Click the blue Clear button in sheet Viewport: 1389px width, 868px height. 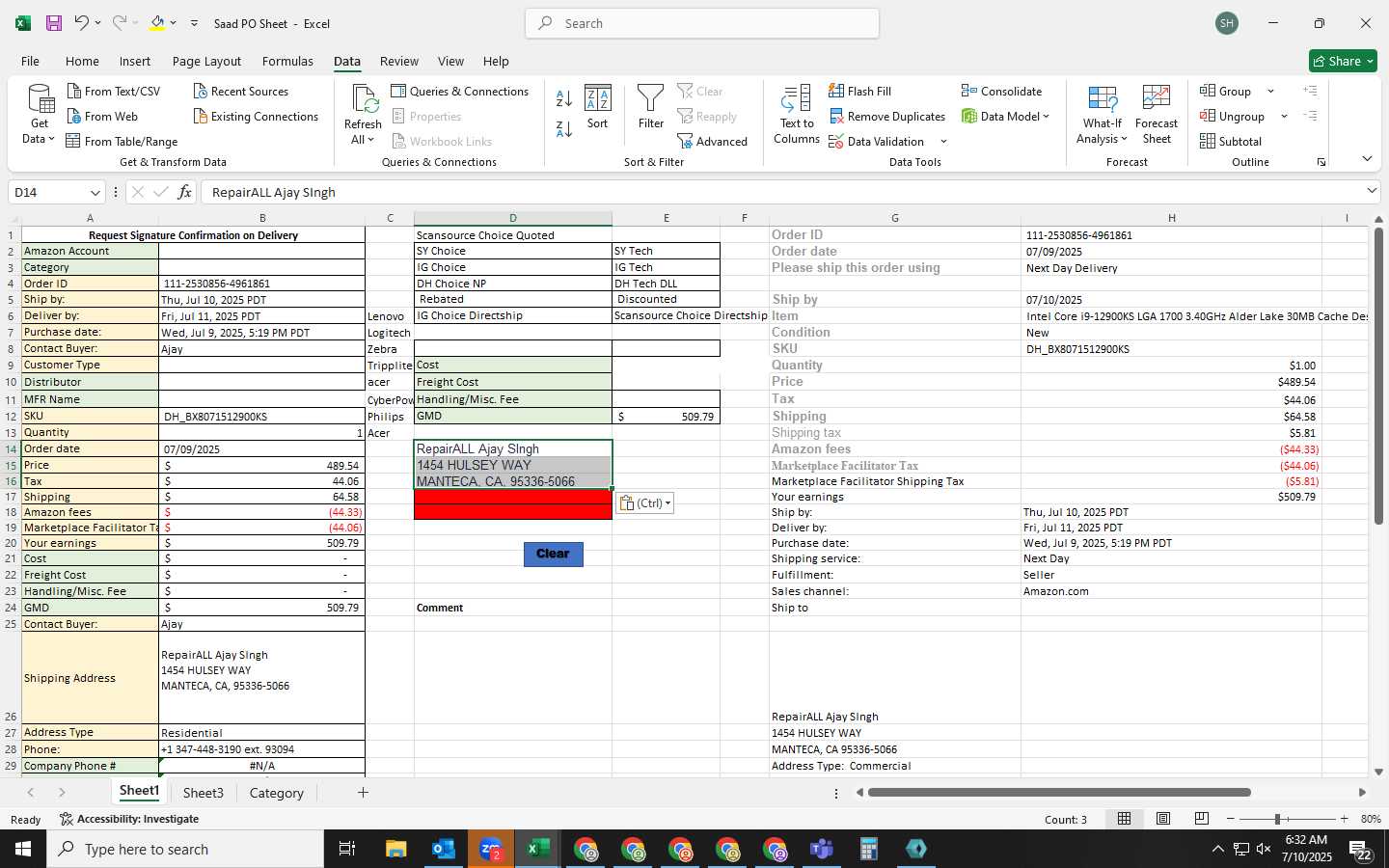pos(553,554)
